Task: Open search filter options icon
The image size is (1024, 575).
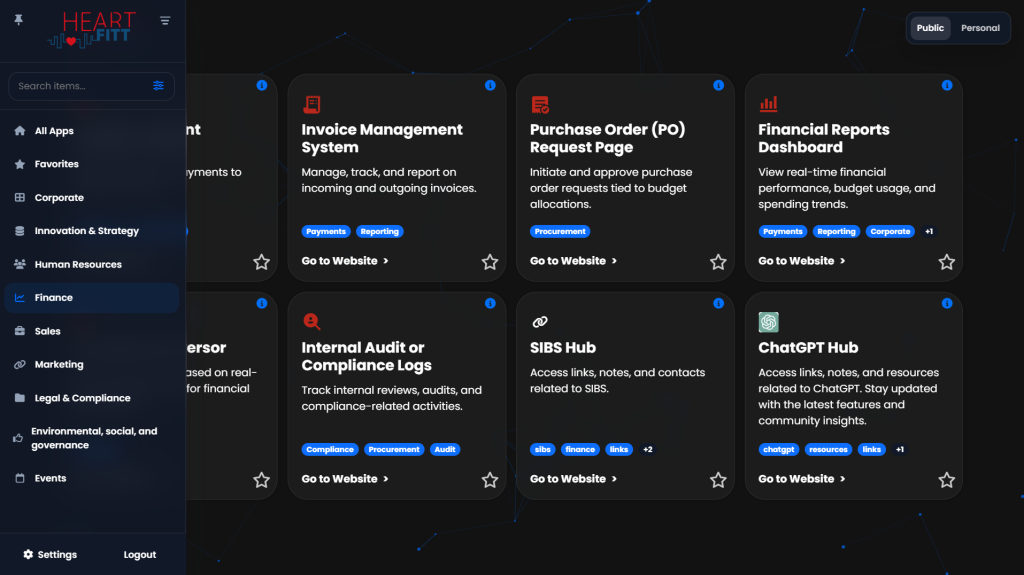Action: [158, 86]
